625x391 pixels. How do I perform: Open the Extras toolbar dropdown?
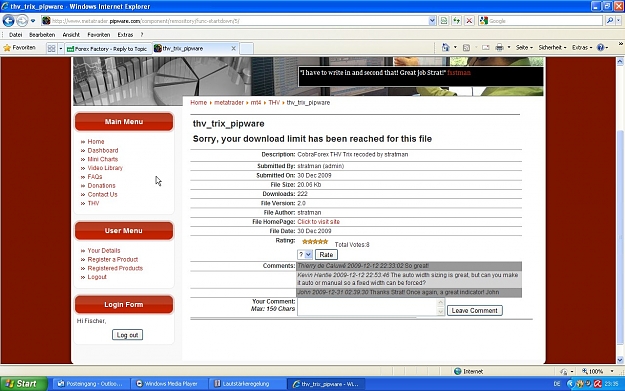(x=582, y=47)
